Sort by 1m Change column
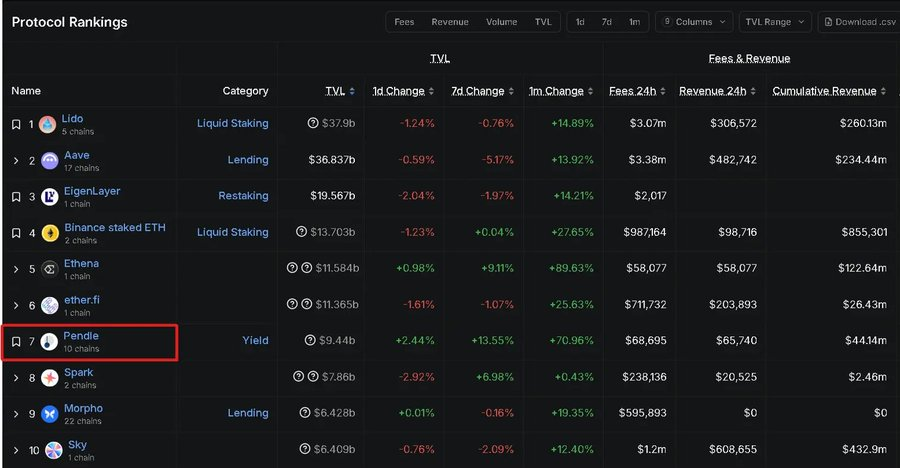Screen dimensions: 900x468 [x=590, y=91]
